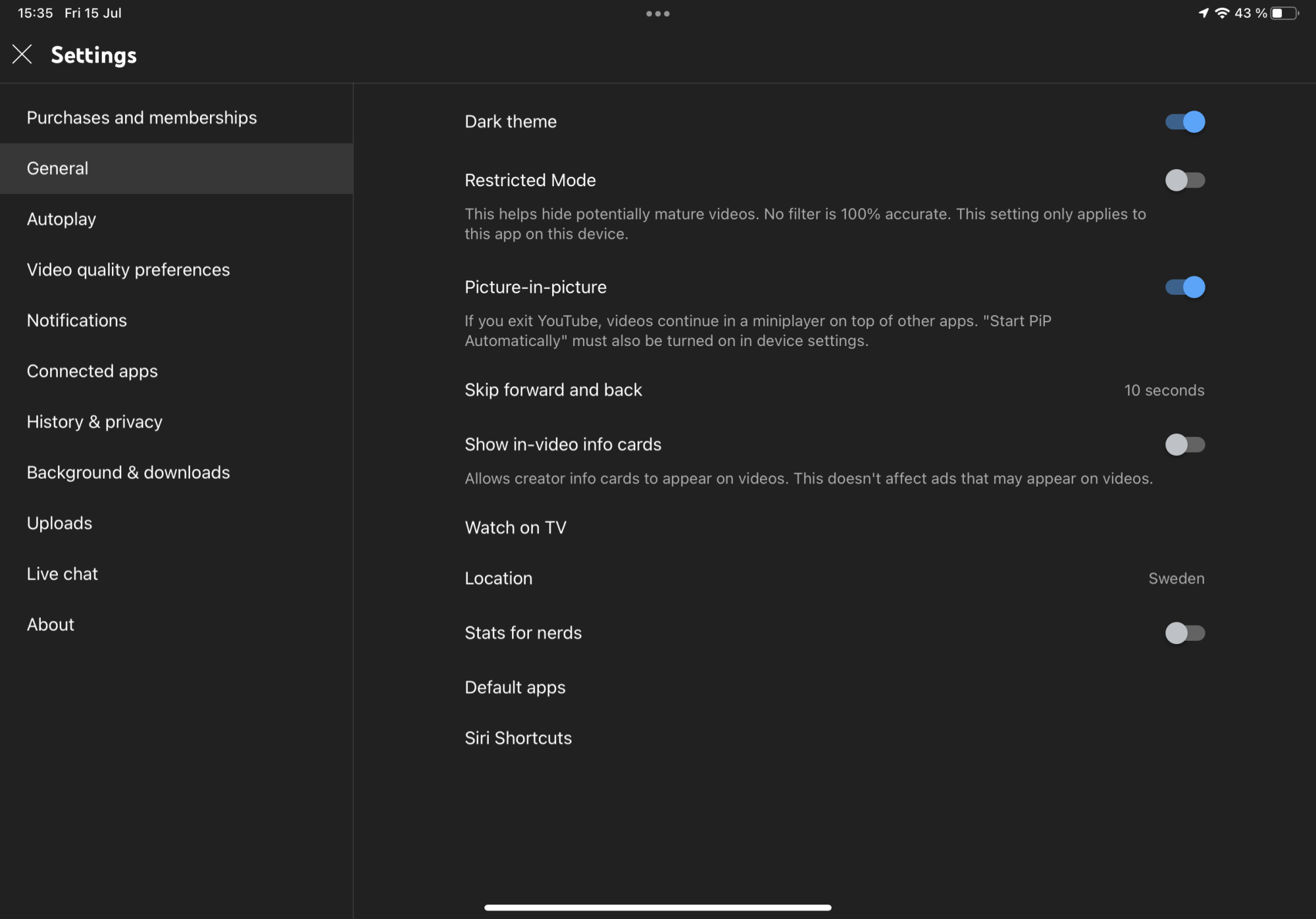Open Siri Shortcuts option

pyautogui.click(x=518, y=738)
